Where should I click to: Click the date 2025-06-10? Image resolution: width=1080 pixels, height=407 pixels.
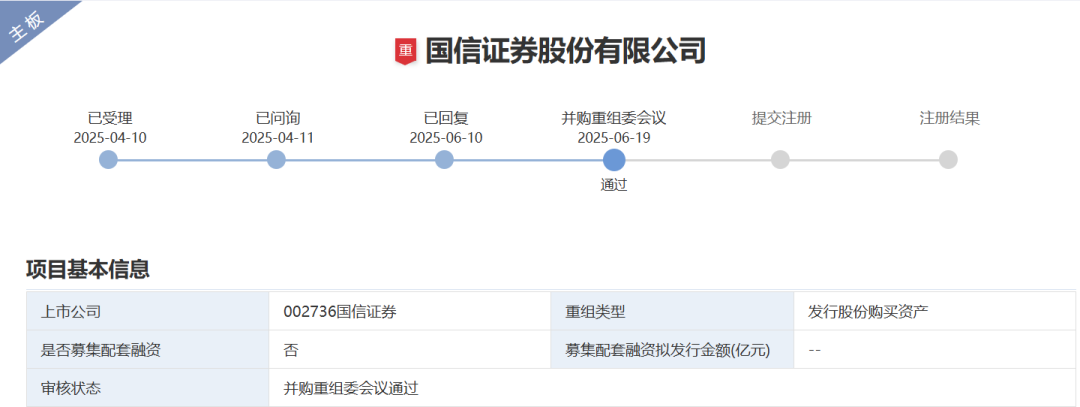446,138
